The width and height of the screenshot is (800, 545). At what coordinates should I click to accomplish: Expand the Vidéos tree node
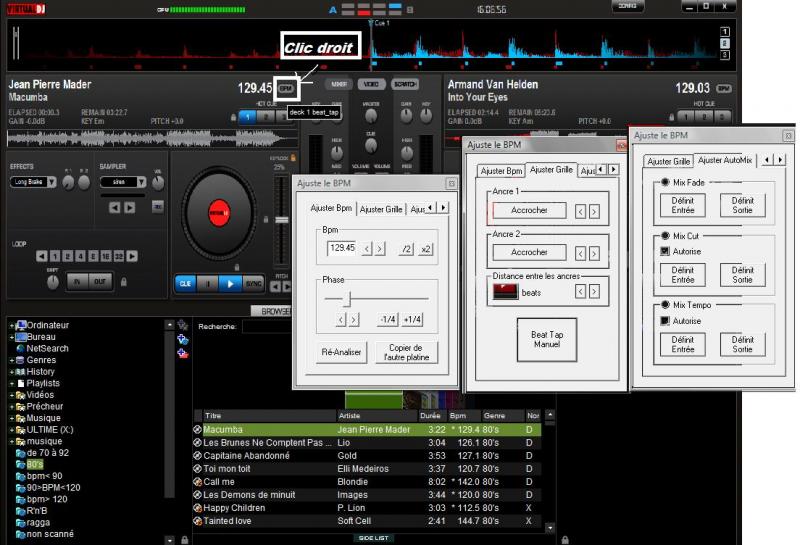(12, 395)
